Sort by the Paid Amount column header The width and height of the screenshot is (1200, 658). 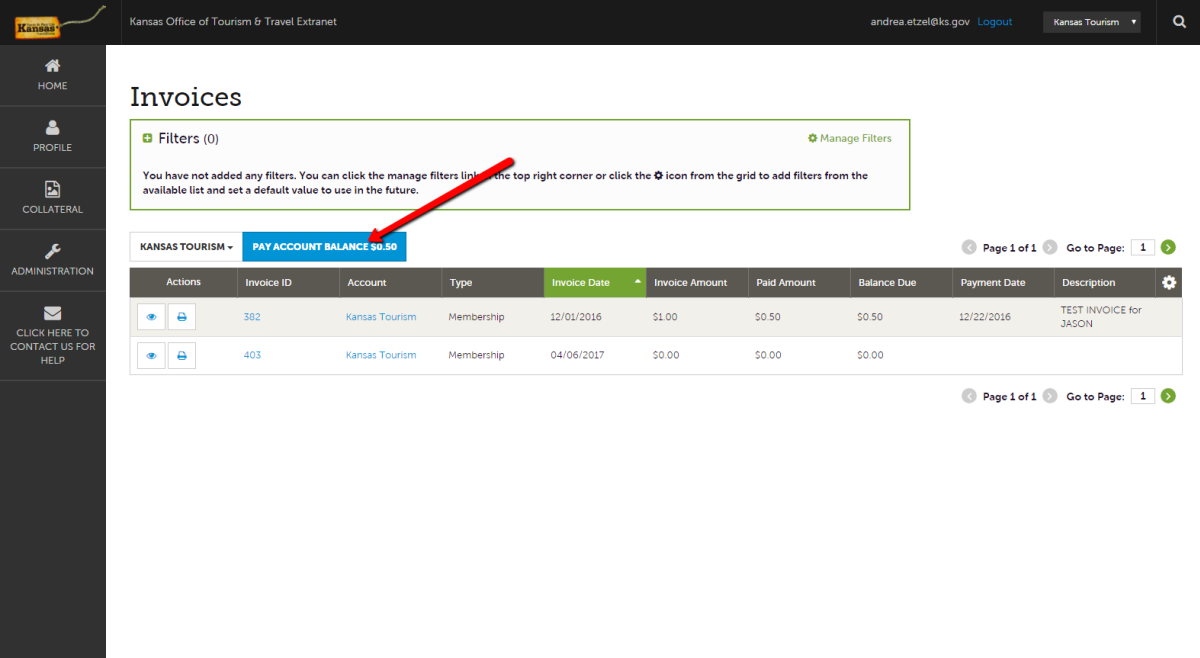(799, 282)
